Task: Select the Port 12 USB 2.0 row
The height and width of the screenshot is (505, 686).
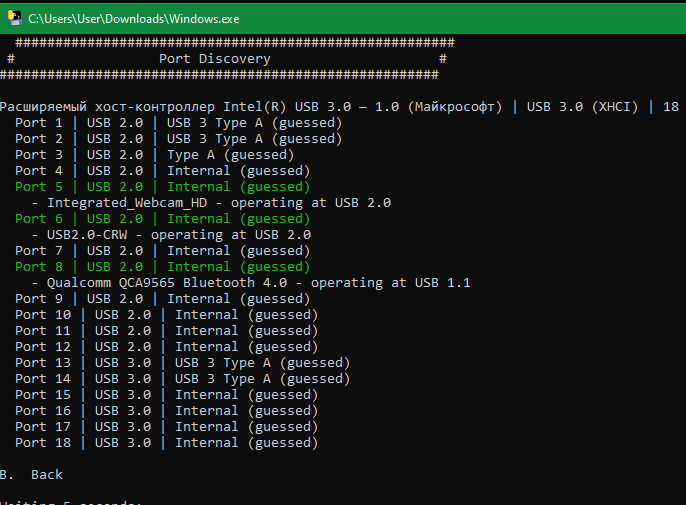Action: pos(166,347)
